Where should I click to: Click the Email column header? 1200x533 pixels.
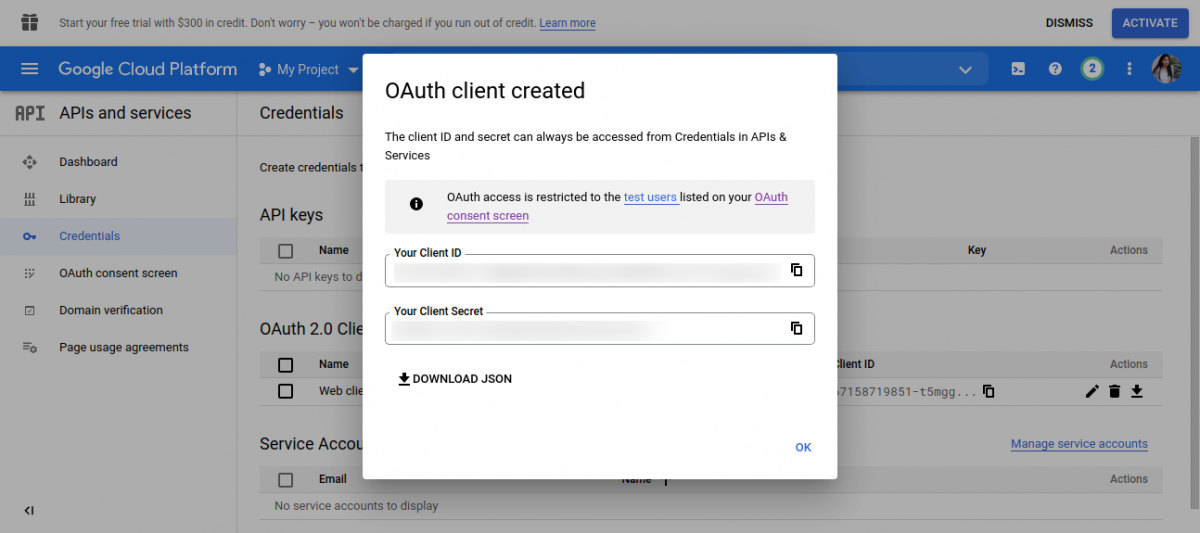[x=333, y=479]
